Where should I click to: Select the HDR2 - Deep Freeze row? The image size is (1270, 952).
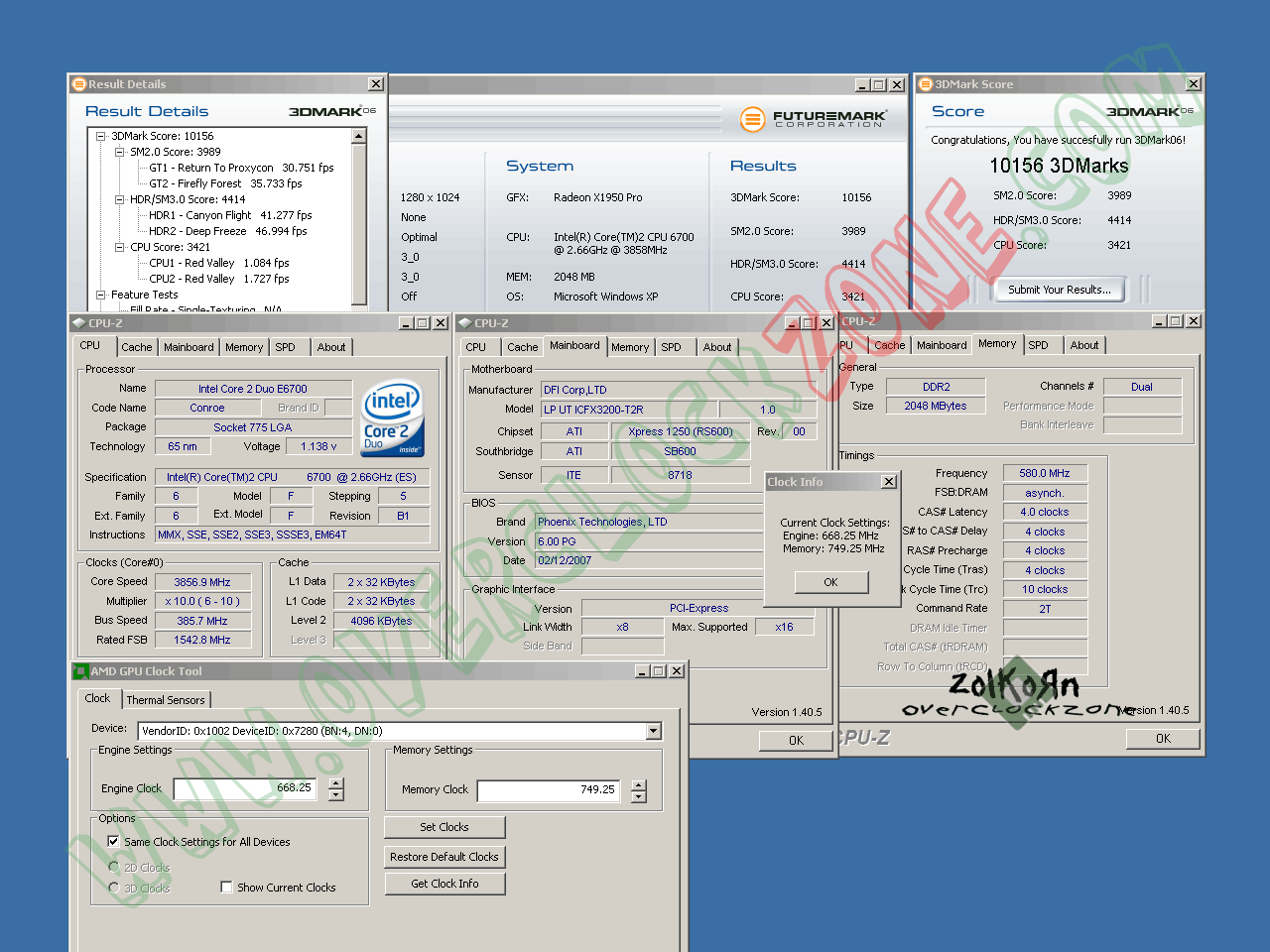(227, 232)
